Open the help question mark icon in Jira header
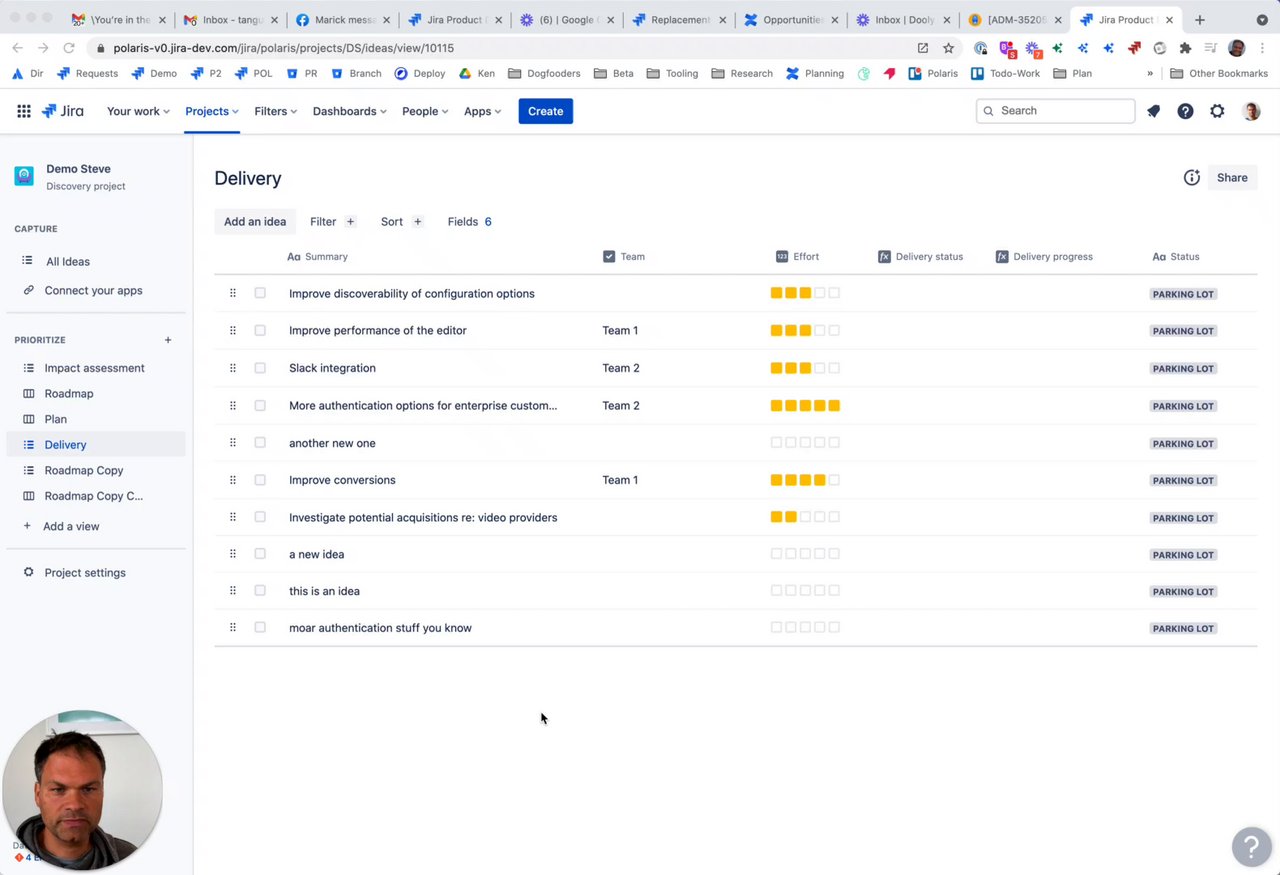 pos(1185,111)
